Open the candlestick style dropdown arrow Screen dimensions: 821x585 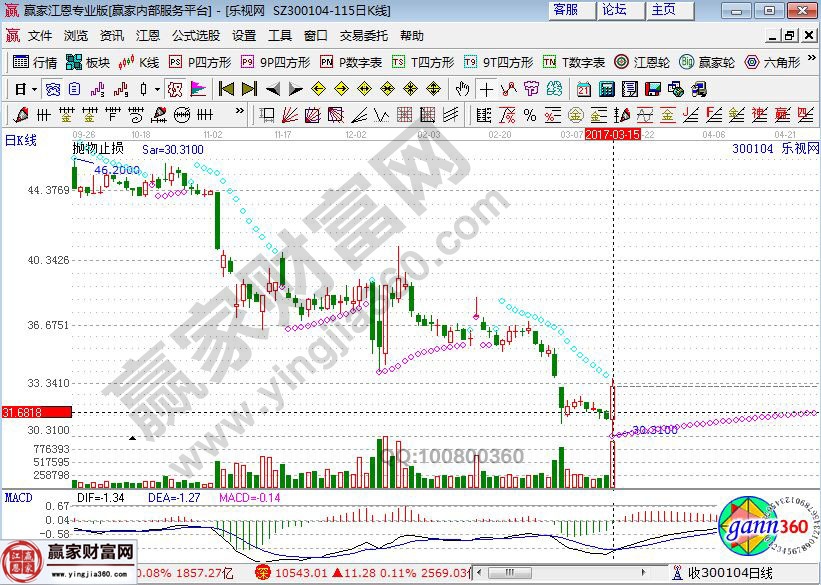(158, 88)
